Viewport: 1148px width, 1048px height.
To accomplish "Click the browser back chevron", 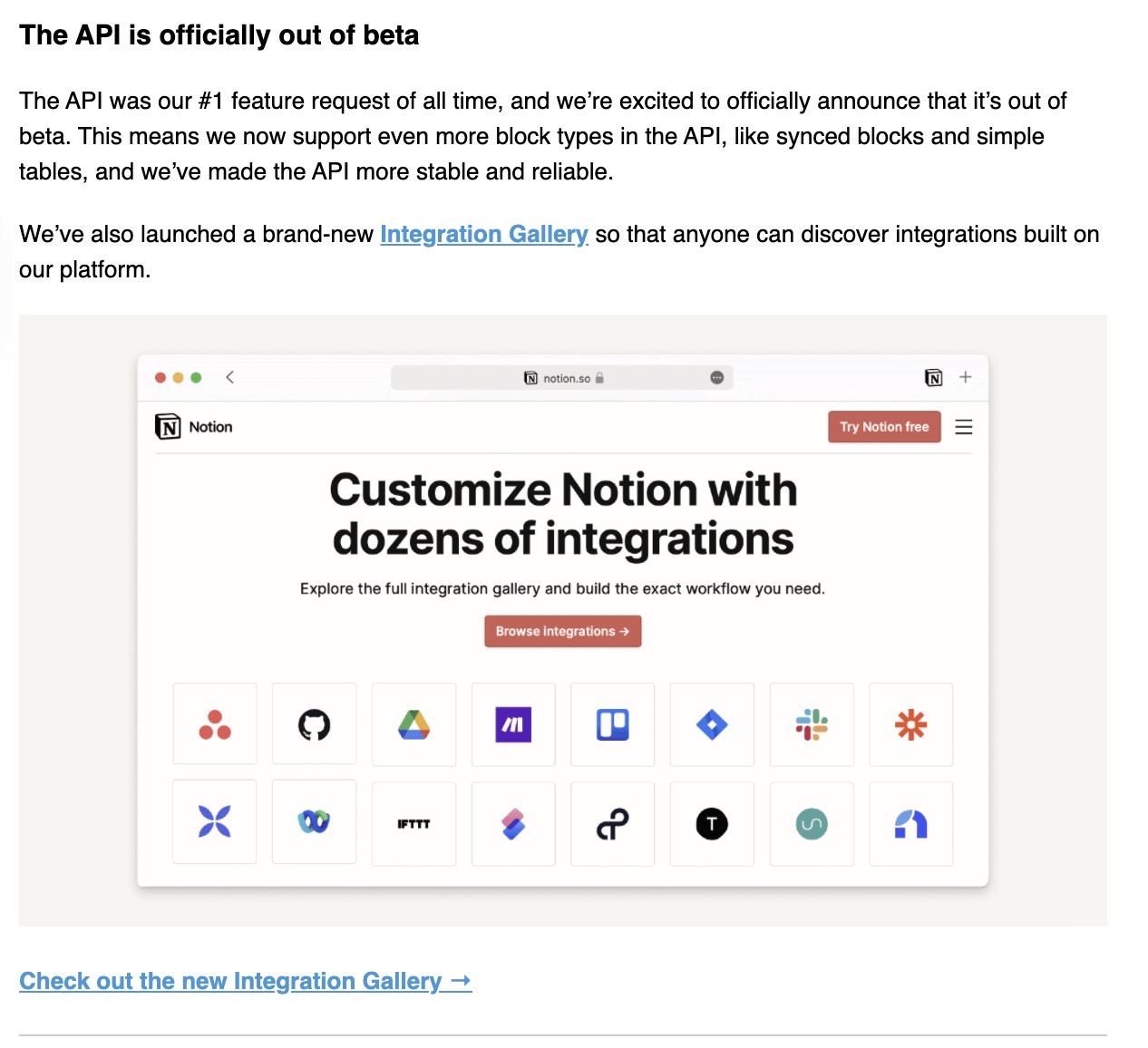I will [x=230, y=377].
